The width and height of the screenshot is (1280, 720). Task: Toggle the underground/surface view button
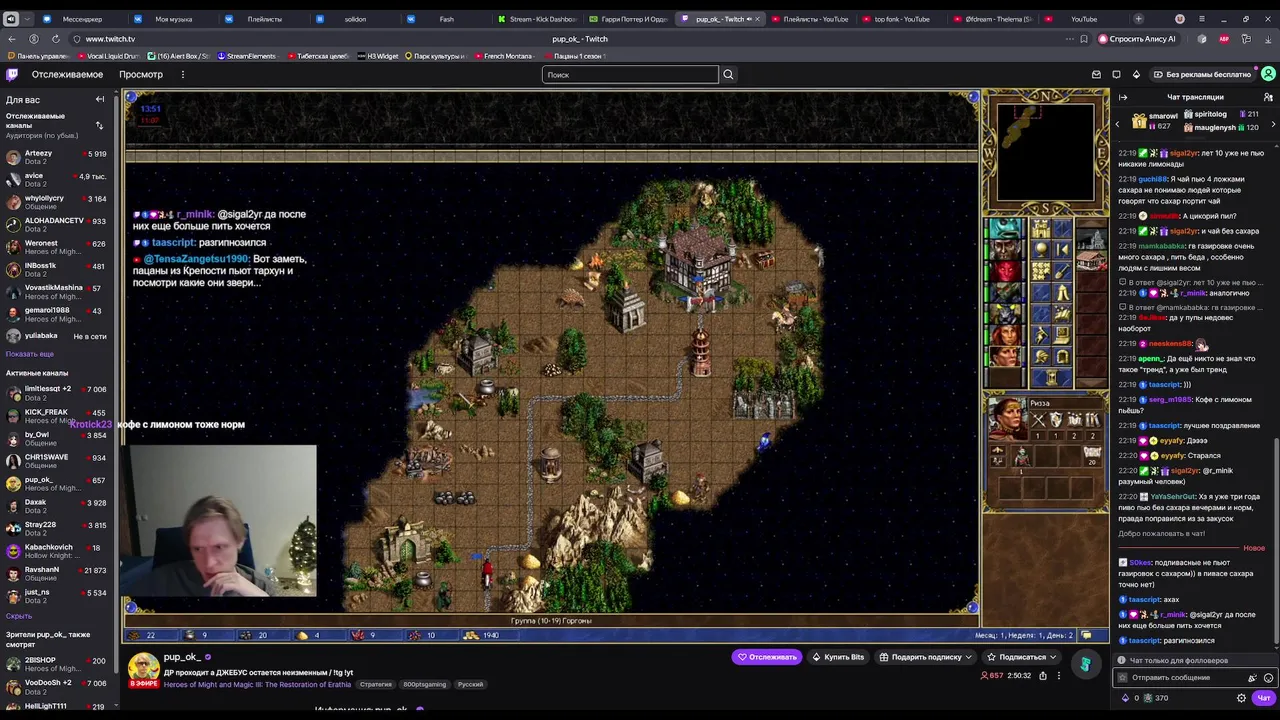[x=1062, y=229]
